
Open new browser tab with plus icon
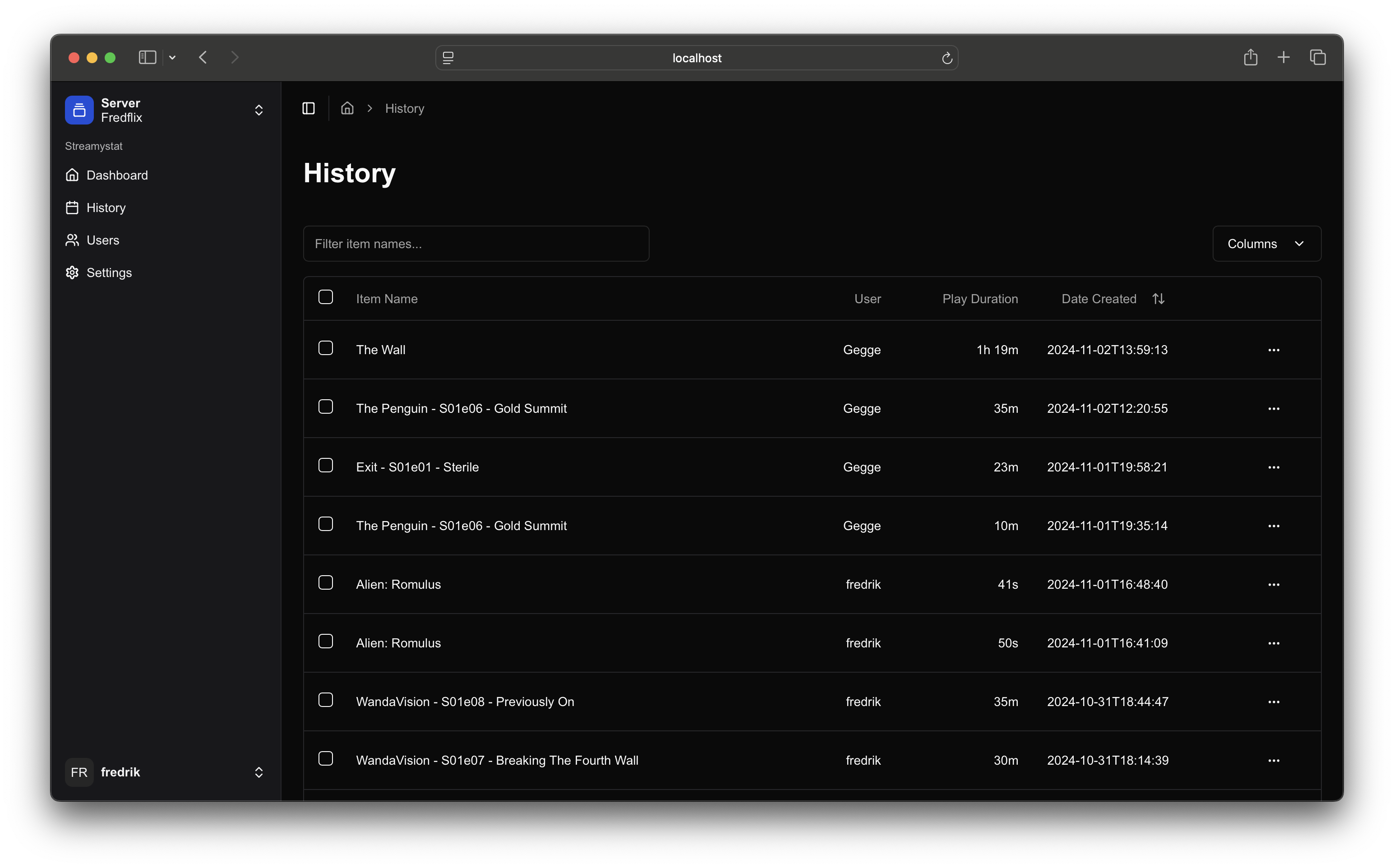tap(1284, 57)
